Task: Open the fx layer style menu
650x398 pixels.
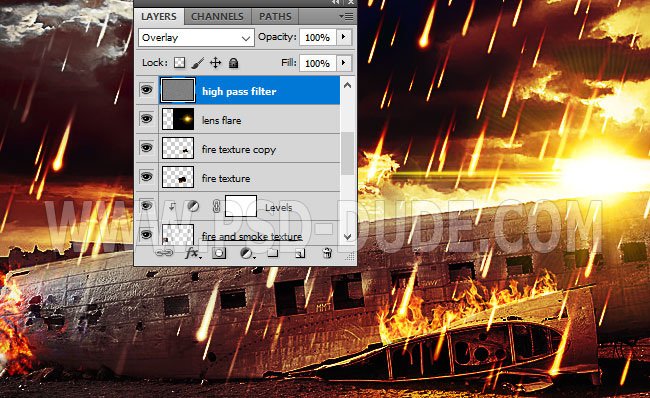Action: 192,253
